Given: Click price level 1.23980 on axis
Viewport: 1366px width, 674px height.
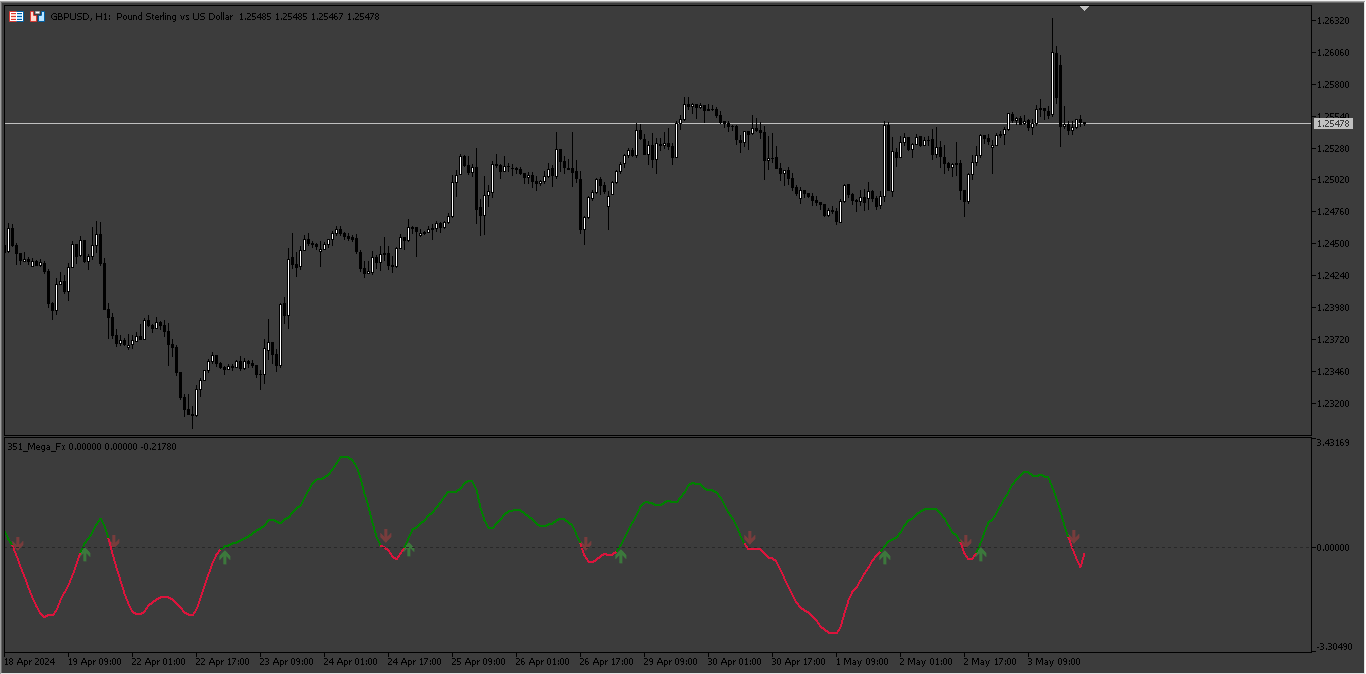Looking at the screenshot, I should pos(1332,308).
